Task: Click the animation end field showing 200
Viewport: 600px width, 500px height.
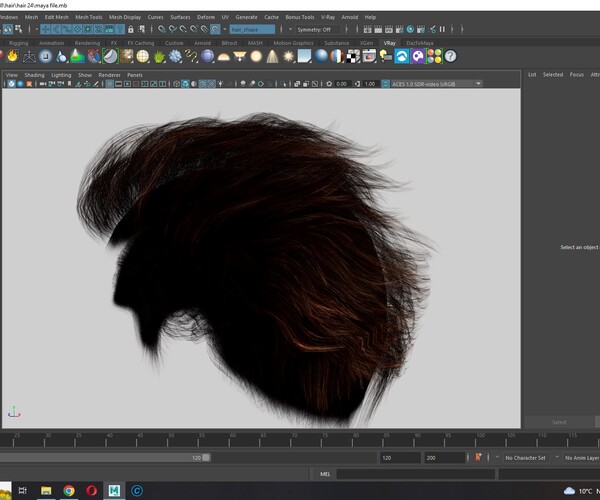Action: (444, 458)
